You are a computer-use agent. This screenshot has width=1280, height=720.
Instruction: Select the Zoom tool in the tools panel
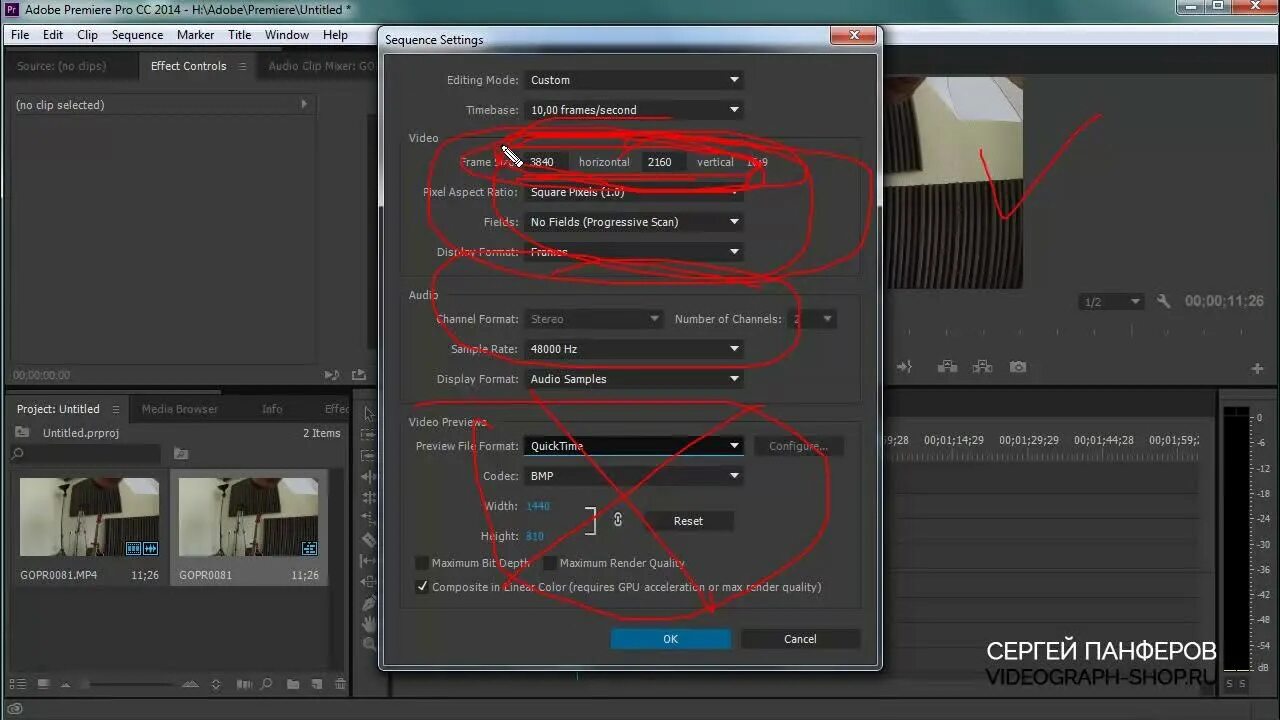coord(369,644)
